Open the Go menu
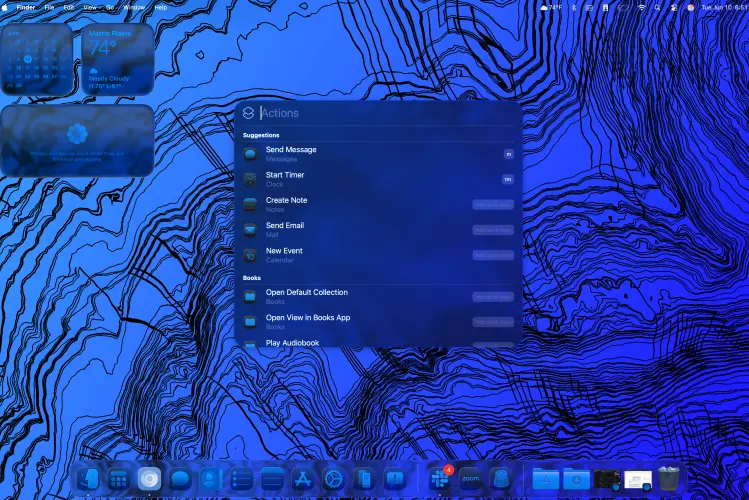The height and width of the screenshot is (500, 749). (110, 7)
